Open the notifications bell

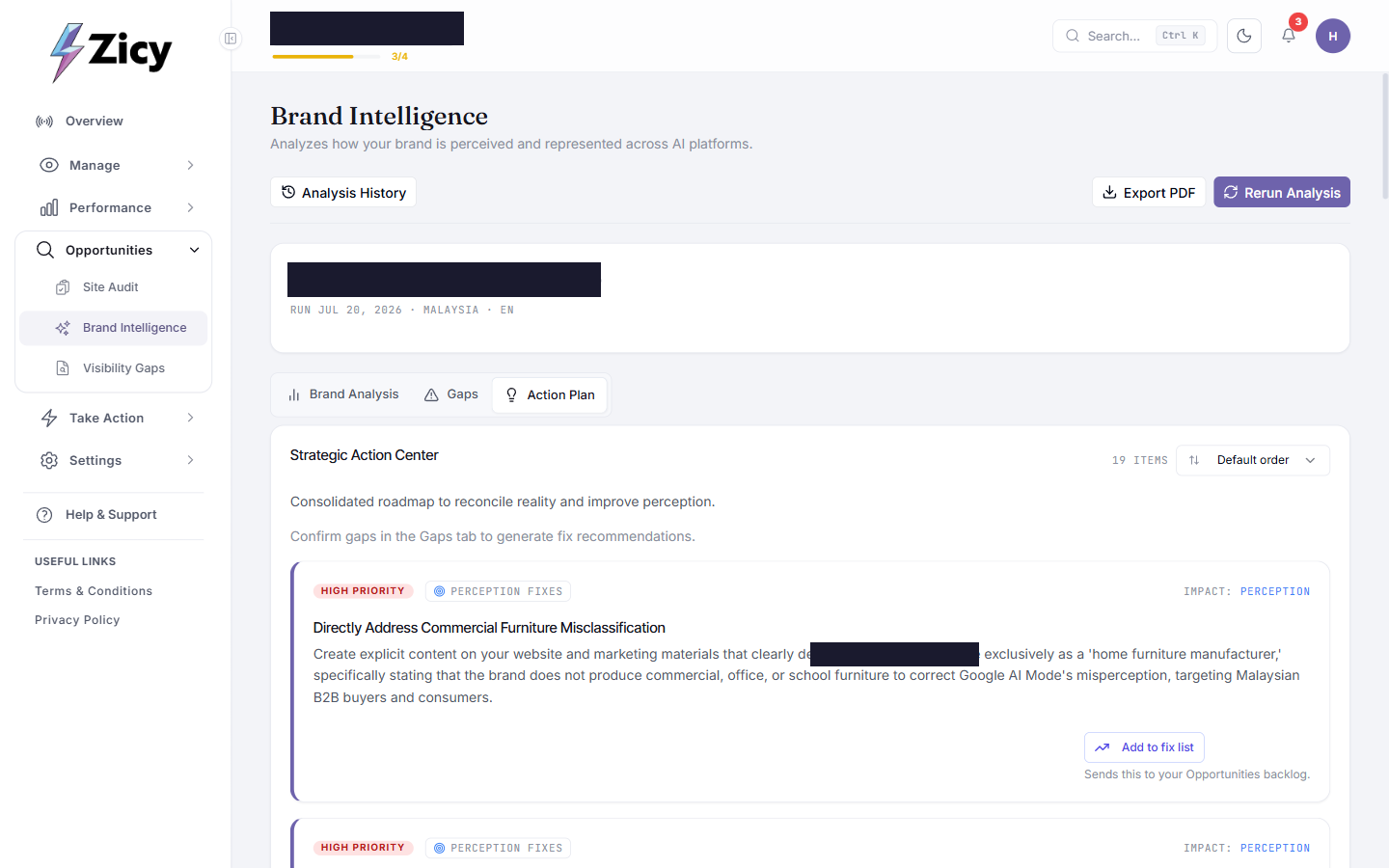pos(1289,36)
